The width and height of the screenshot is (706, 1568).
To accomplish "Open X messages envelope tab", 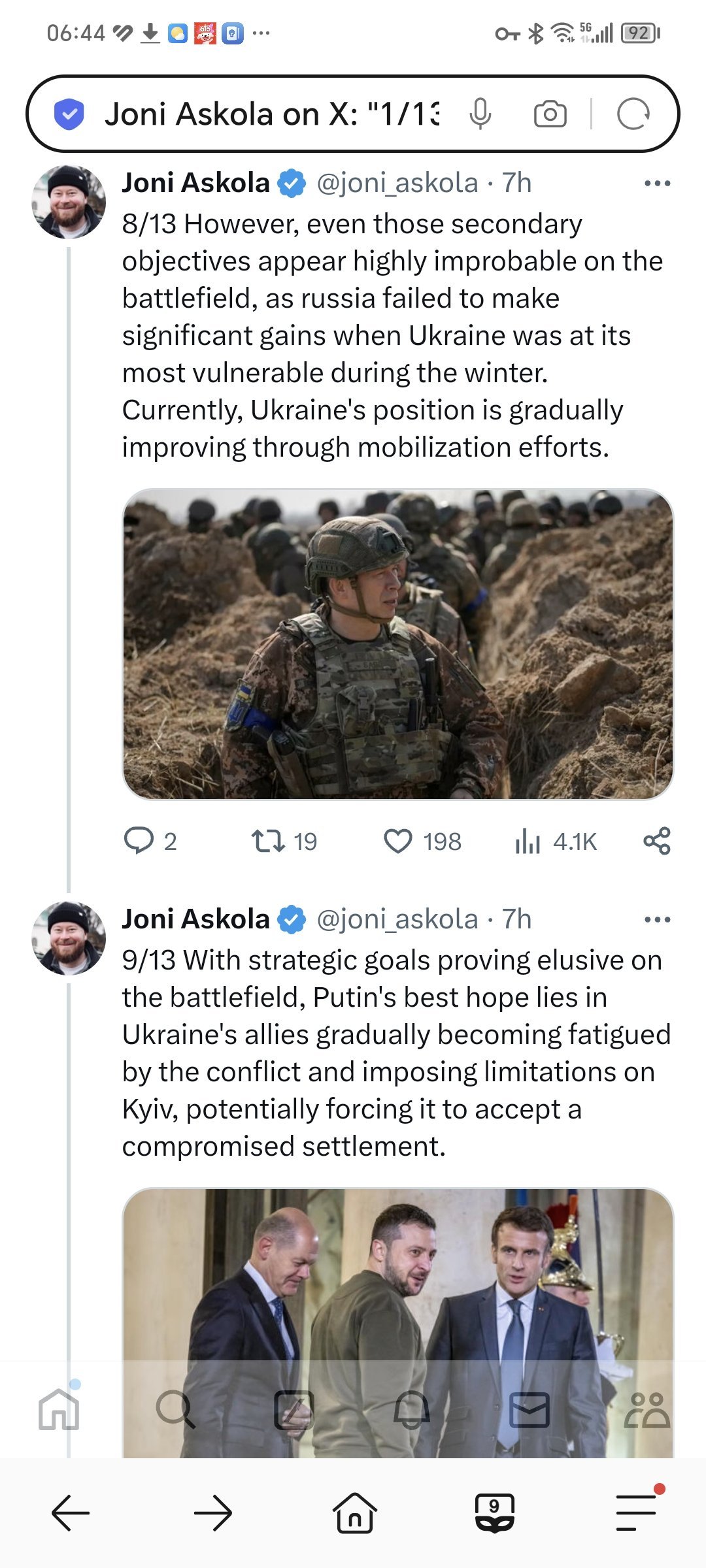I will 529,1410.
